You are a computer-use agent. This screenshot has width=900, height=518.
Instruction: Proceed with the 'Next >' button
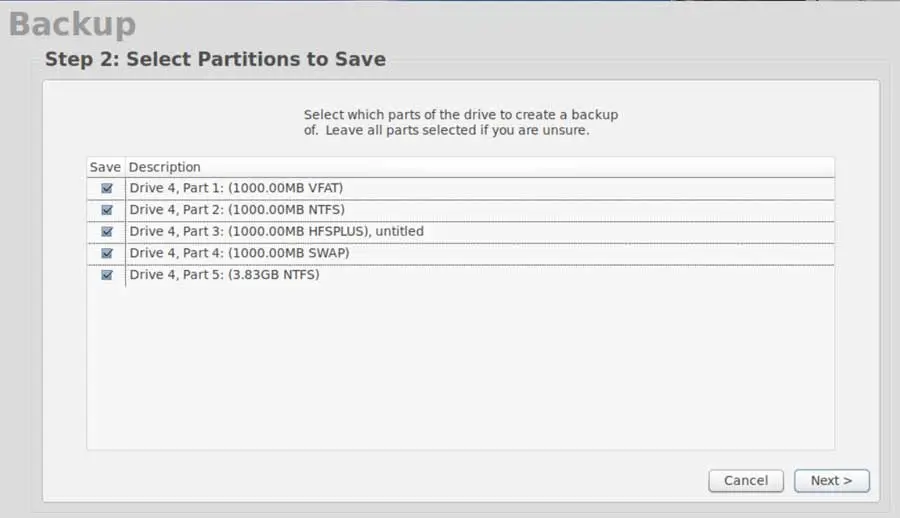(x=831, y=481)
